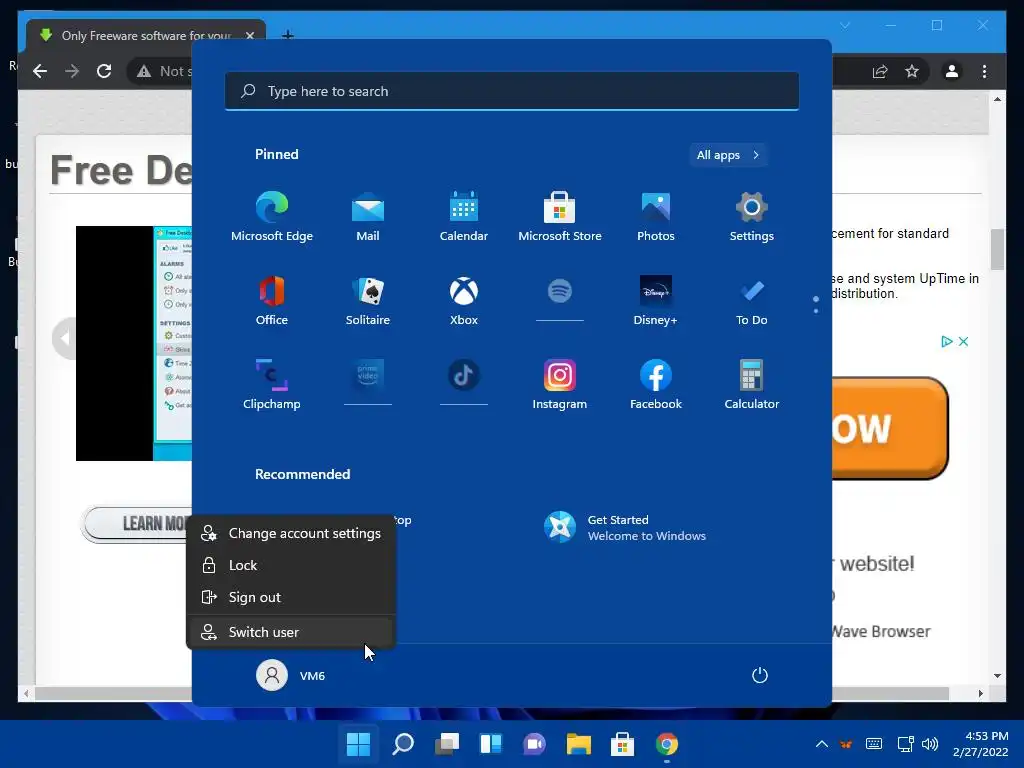1024x768 pixels.
Task: Open the clock showing 4:53 PM
Action: 980,744
